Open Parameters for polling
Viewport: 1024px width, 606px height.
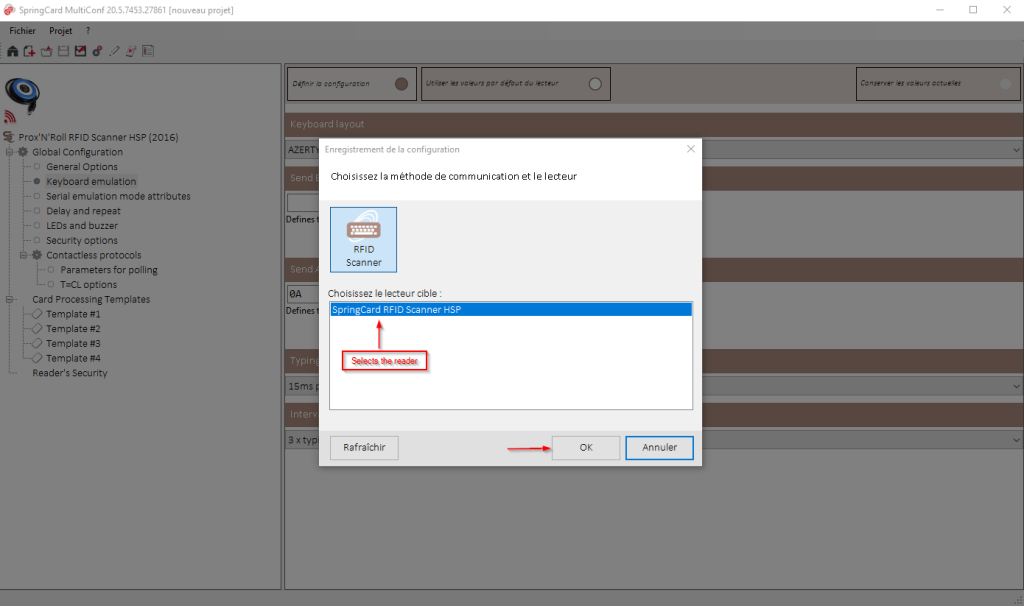(x=108, y=270)
